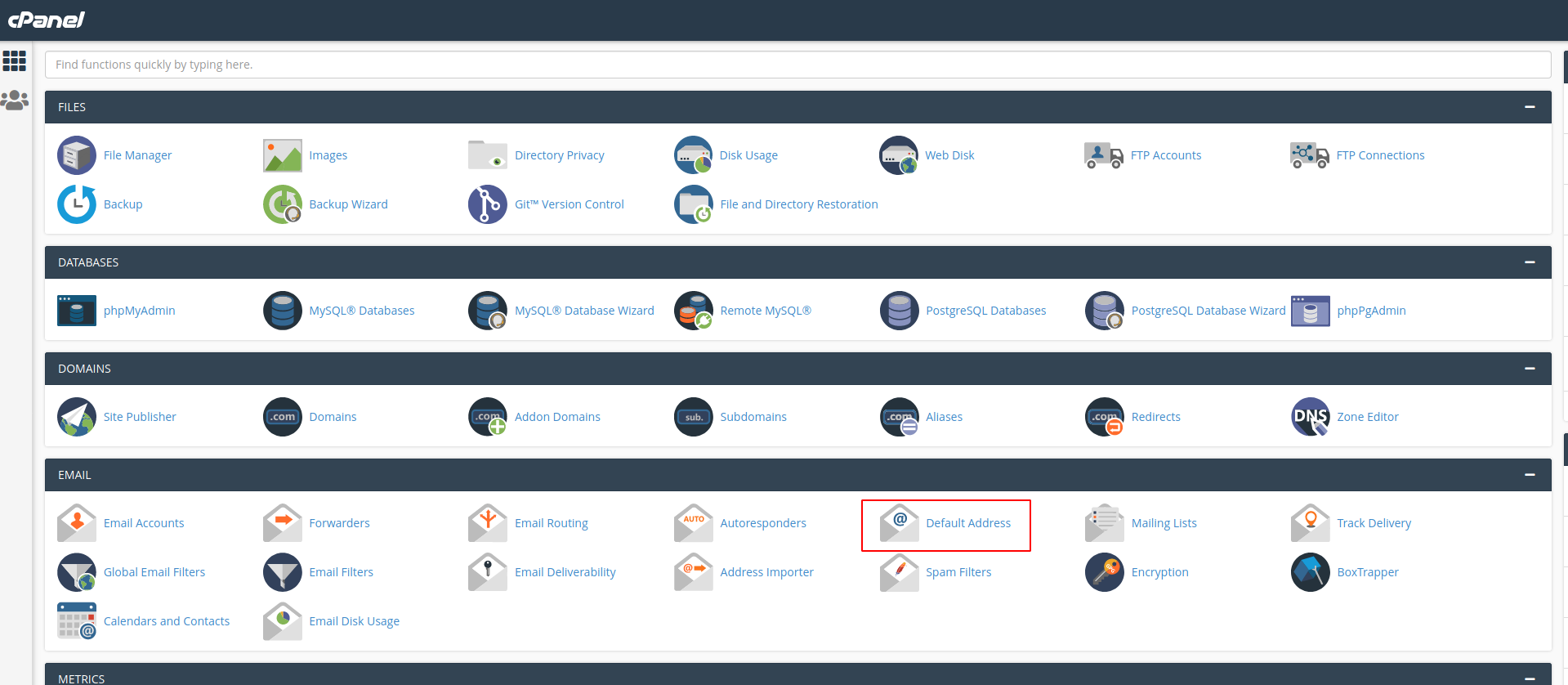Click the Email Accounts envelope icon
Viewport: 1568px width, 685px height.
pos(77,523)
